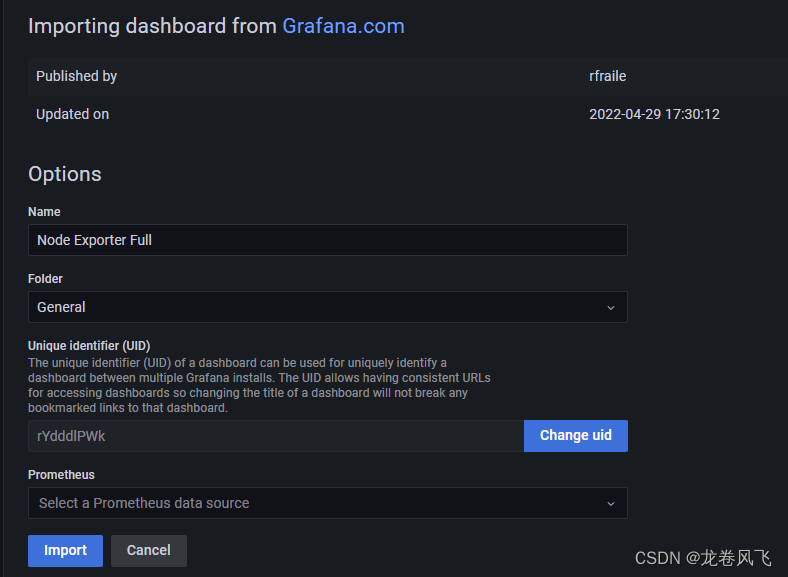Open the Folder dropdown showing General
The width and height of the screenshot is (788, 577).
(328, 307)
